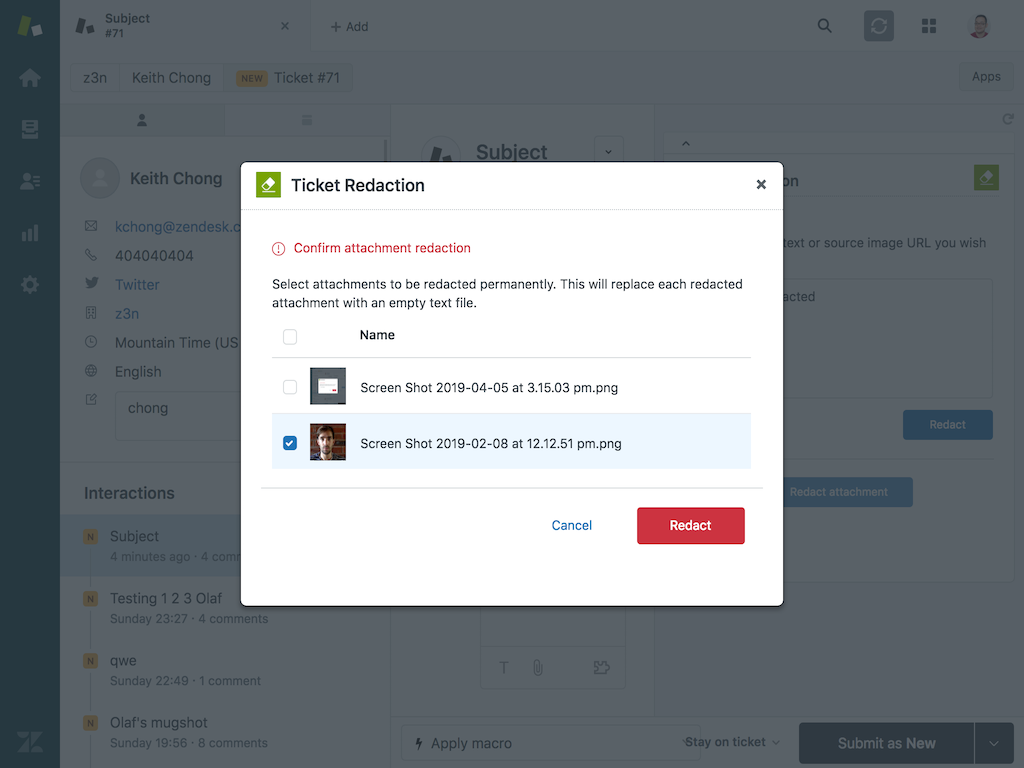This screenshot has width=1024, height=768.
Task: Click the refresh icon in top bar
Action: pos(879,26)
